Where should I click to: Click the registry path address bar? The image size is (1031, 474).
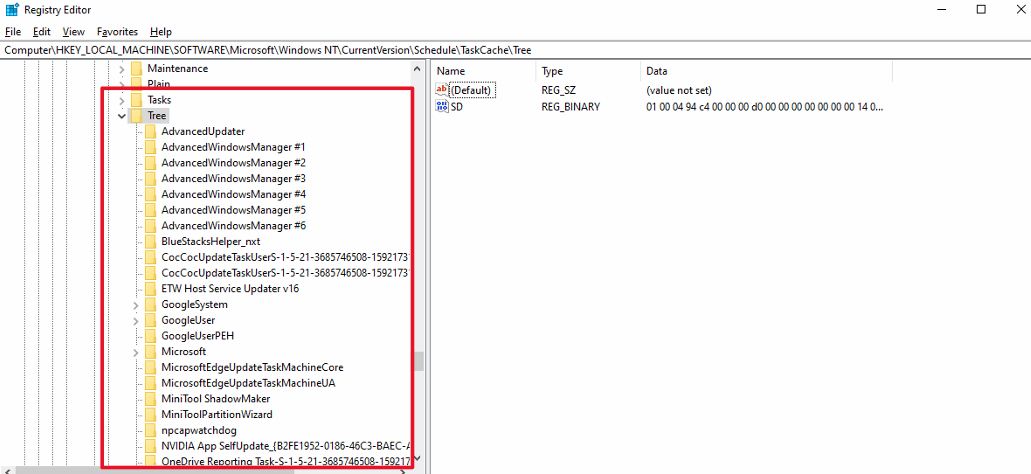tap(516, 50)
